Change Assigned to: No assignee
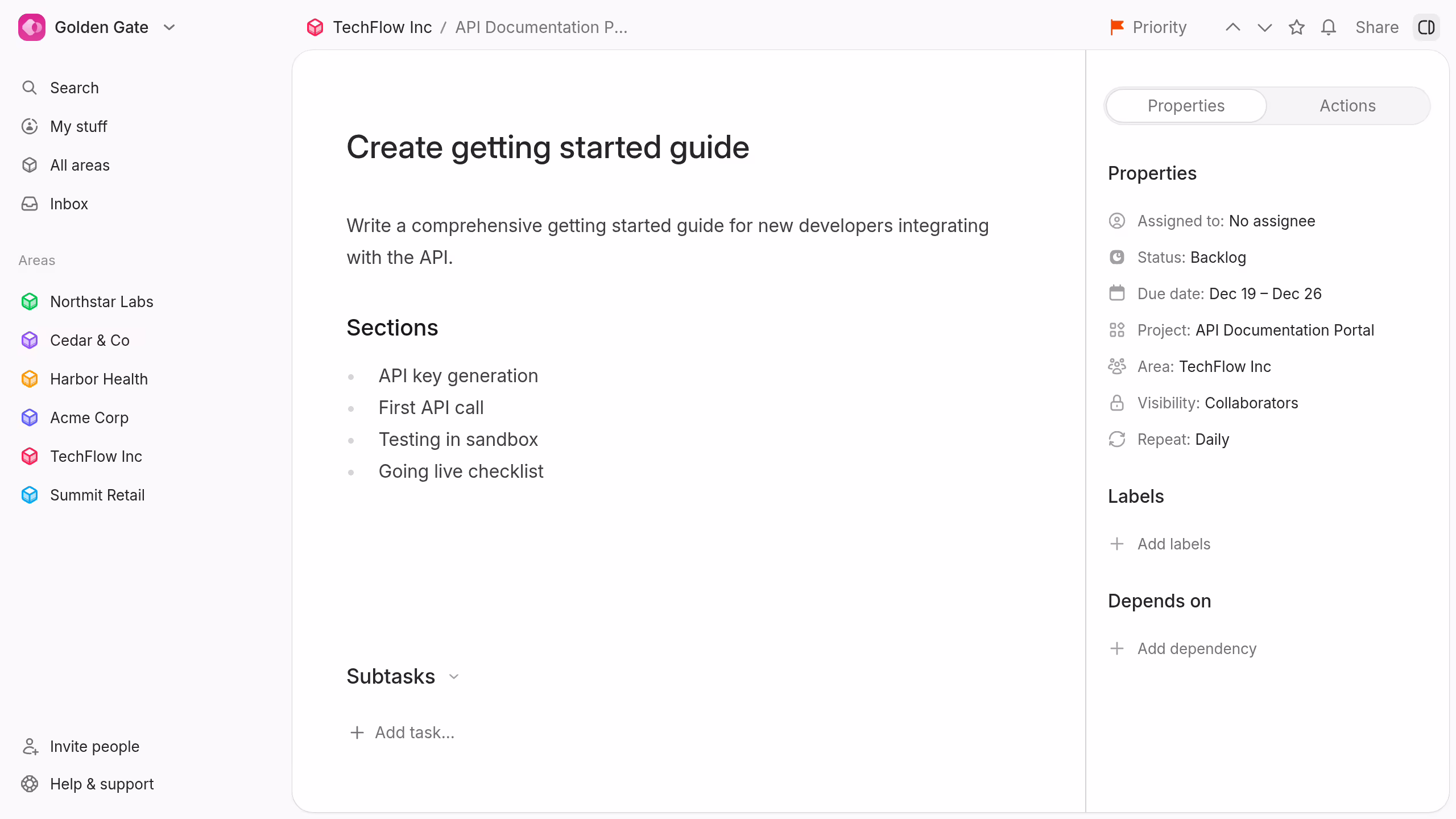This screenshot has height=819, width=1456. coord(1211,221)
